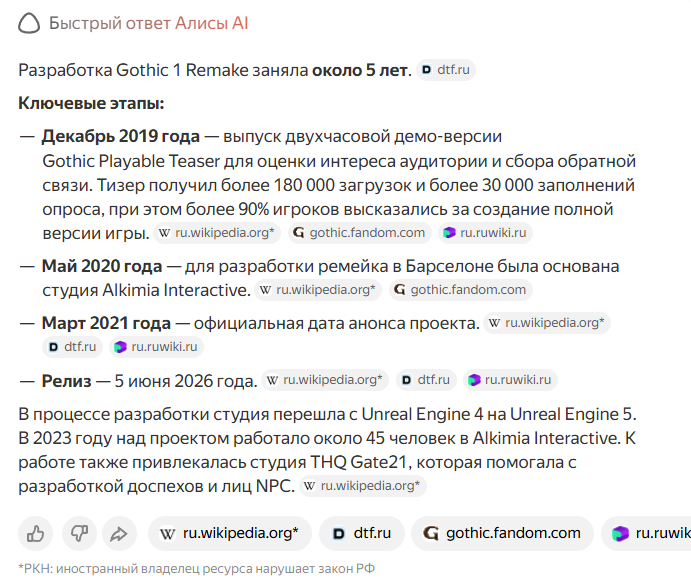Click the 'THQ Gate21' text in paragraph

358,462
